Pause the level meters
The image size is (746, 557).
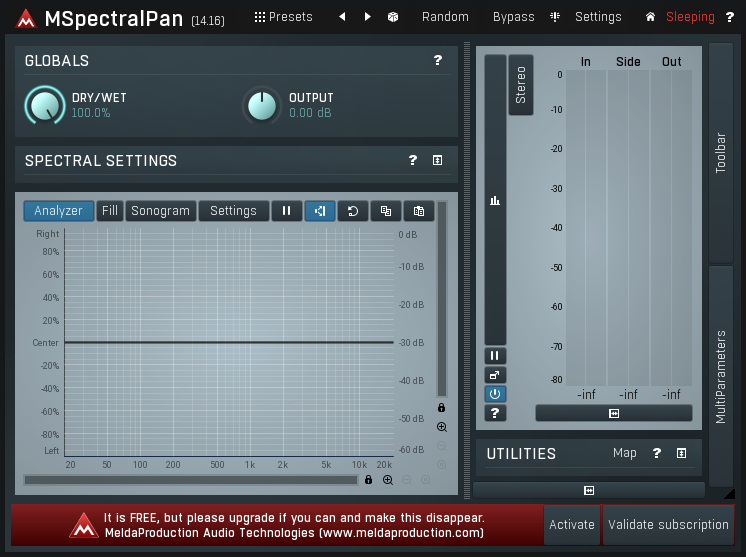click(x=495, y=356)
